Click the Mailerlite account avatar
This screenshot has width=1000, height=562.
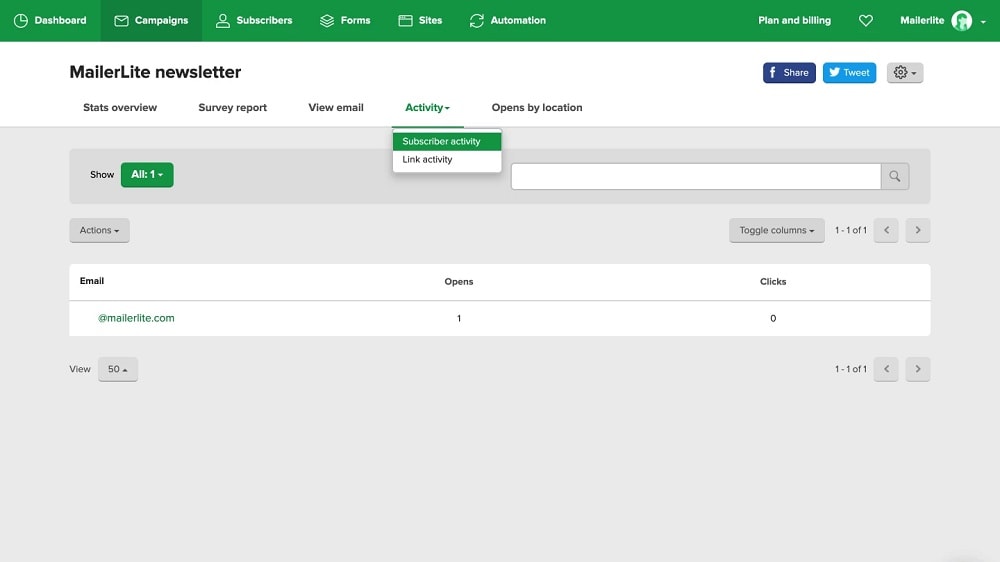tap(962, 20)
